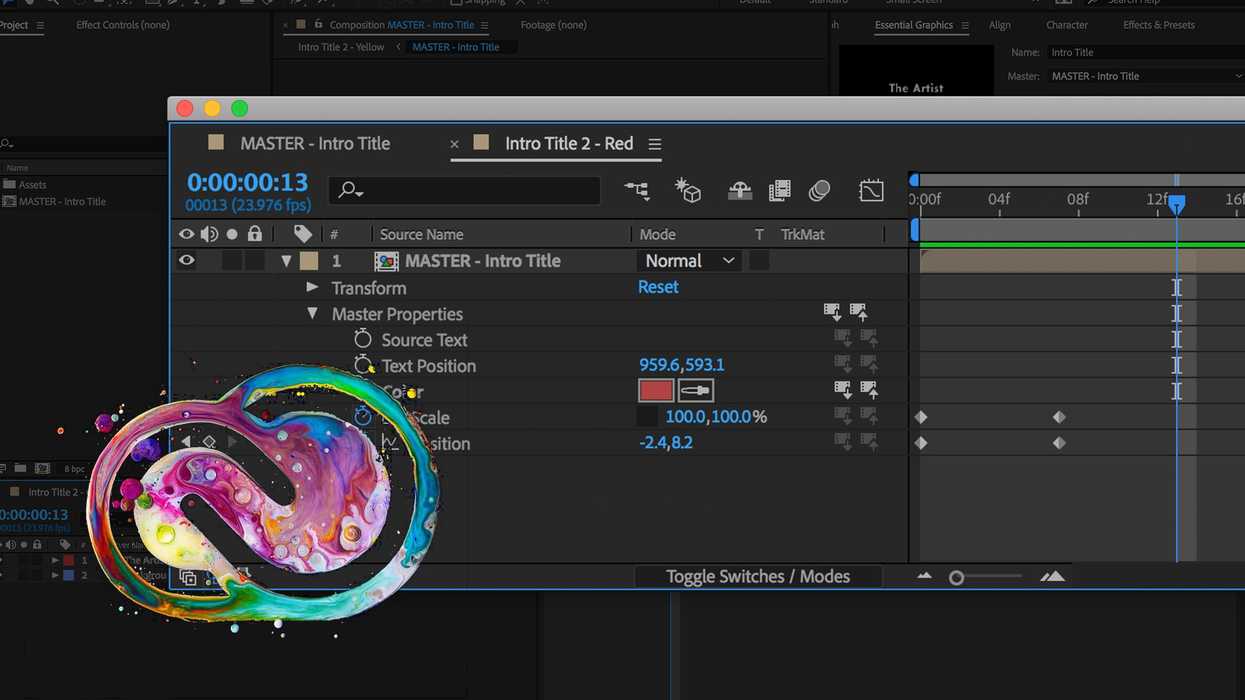Toggle constrain proportions box beside Scale value
The image size is (1245, 700).
point(648,416)
